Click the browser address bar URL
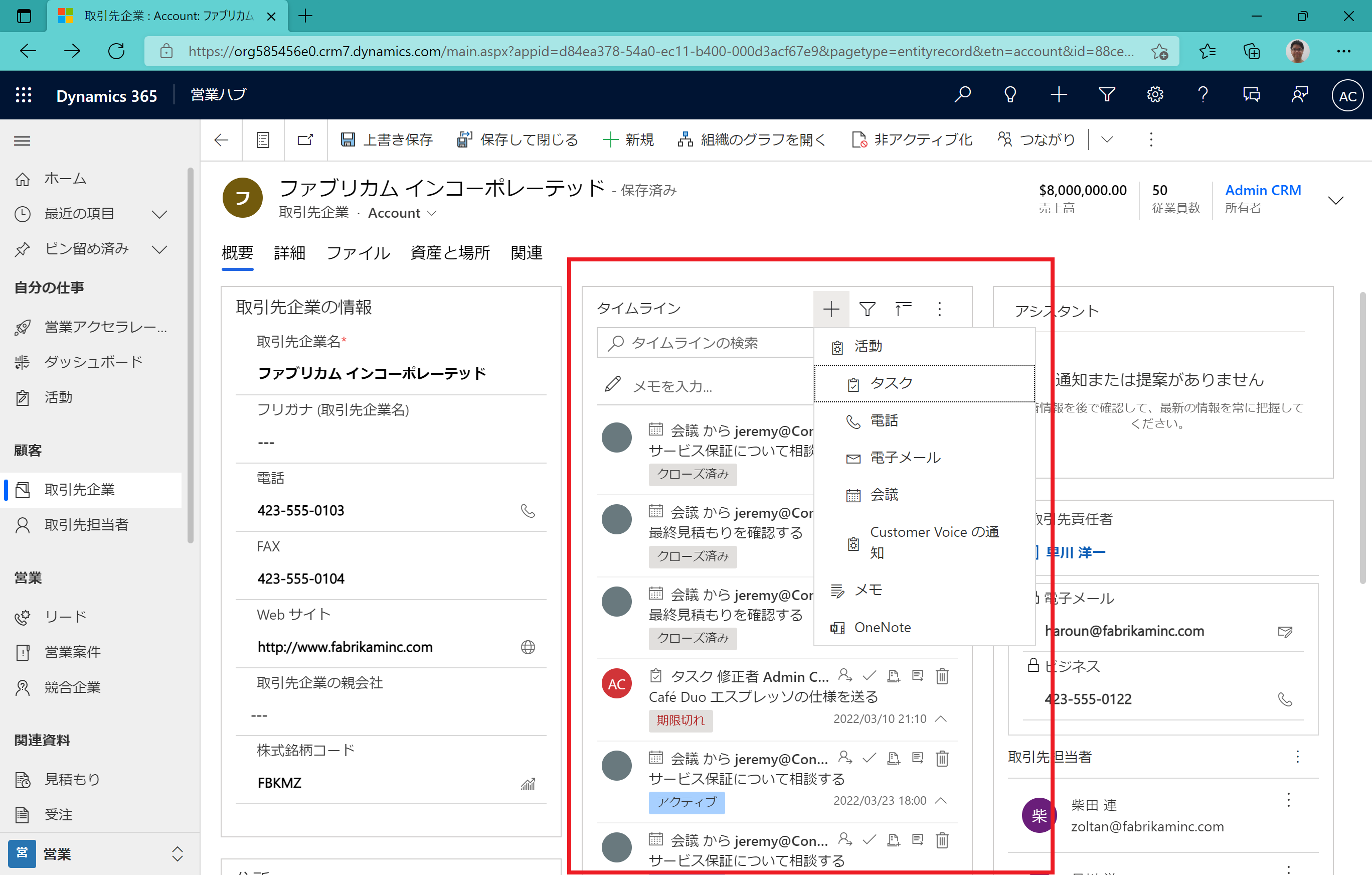 661,51
